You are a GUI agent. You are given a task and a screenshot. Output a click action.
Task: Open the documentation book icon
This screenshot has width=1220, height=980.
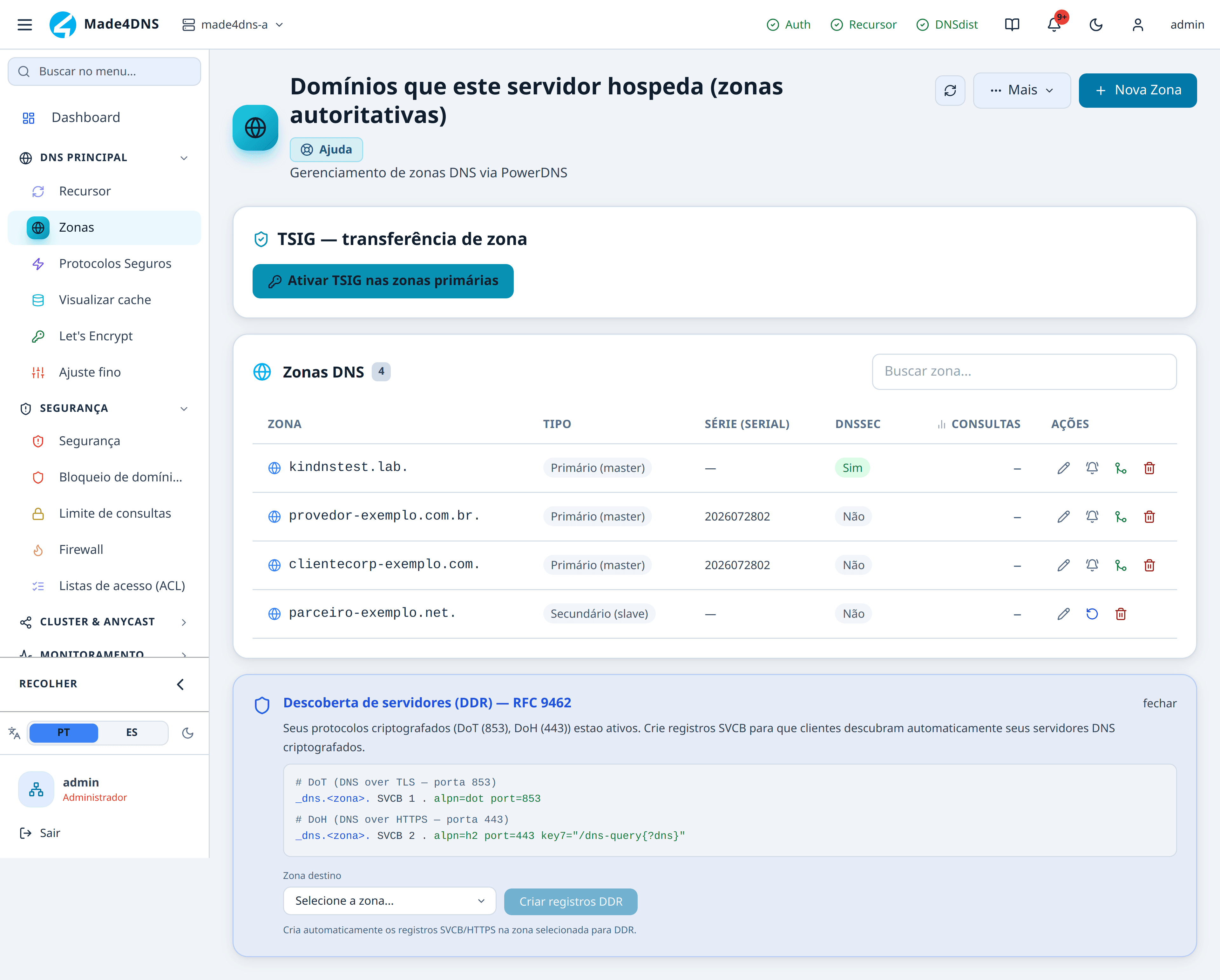(1012, 24)
